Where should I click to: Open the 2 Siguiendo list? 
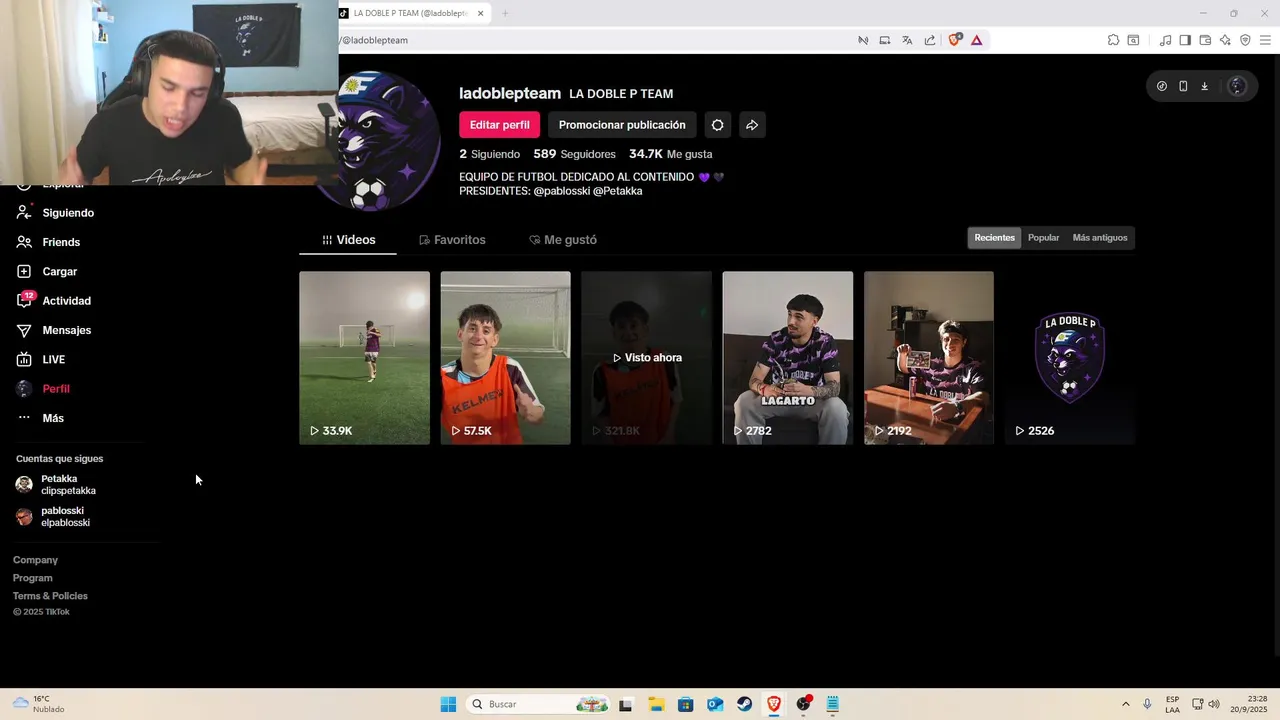pyautogui.click(x=490, y=154)
